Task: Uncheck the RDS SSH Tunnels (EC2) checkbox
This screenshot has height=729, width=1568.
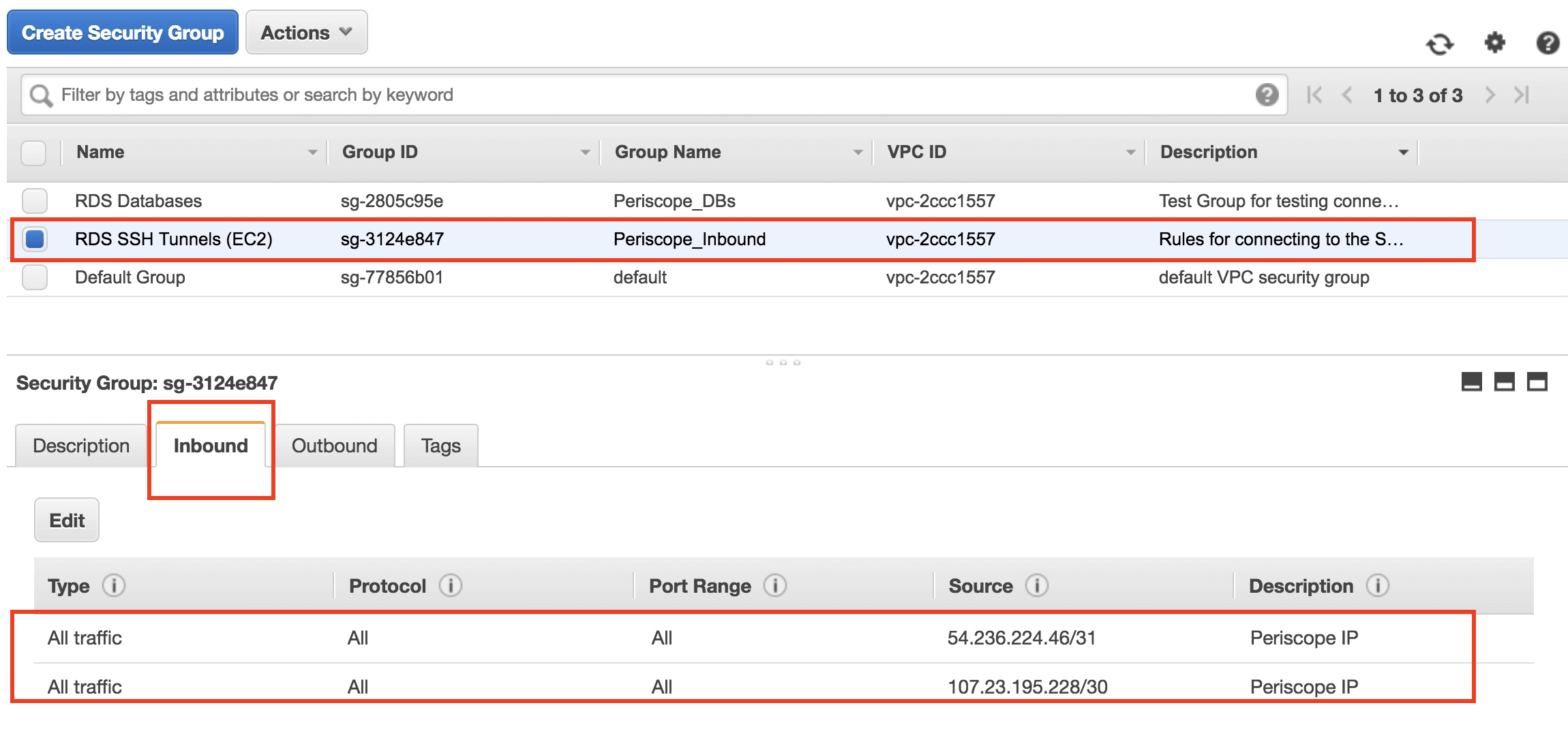Action: tap(35, 239)
